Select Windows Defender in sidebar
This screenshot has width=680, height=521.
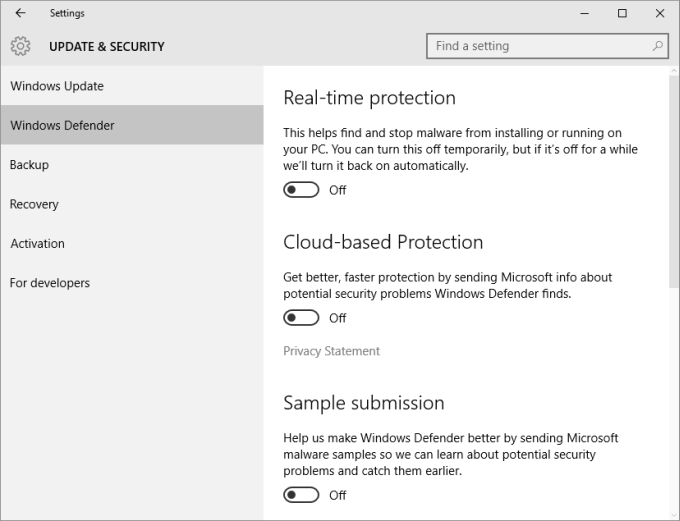point(62,126)
